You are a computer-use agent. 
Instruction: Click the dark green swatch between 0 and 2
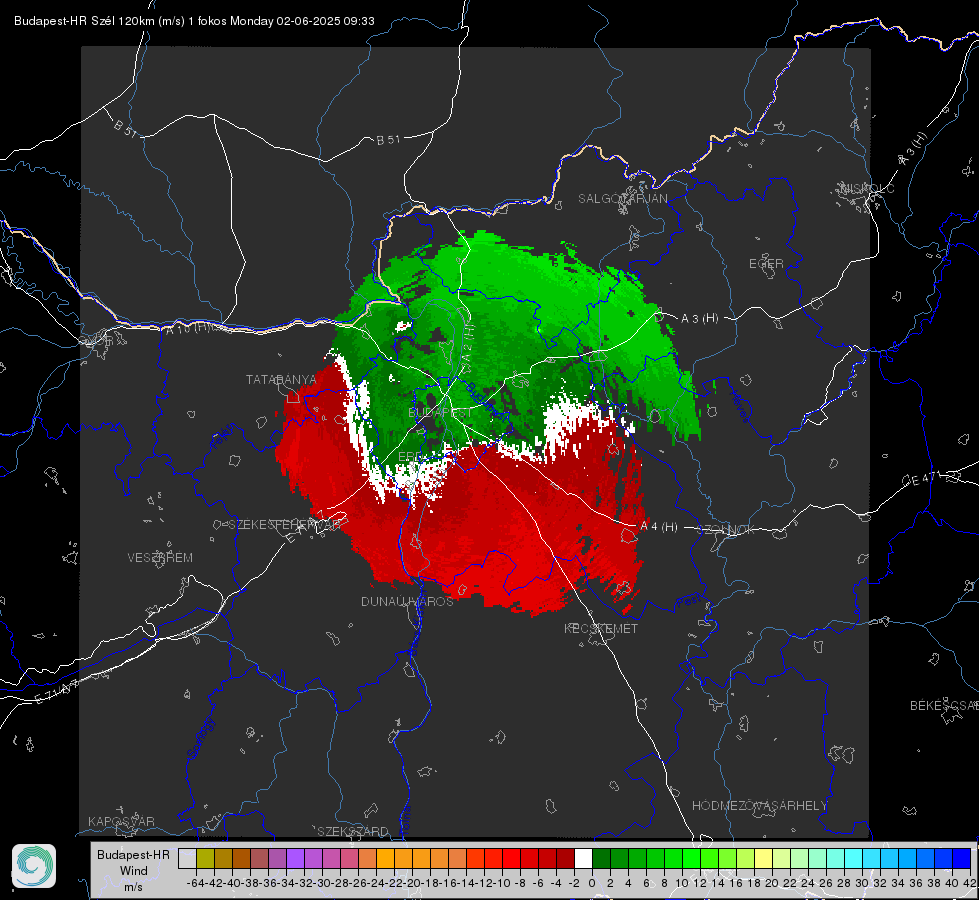click(601, 858)
